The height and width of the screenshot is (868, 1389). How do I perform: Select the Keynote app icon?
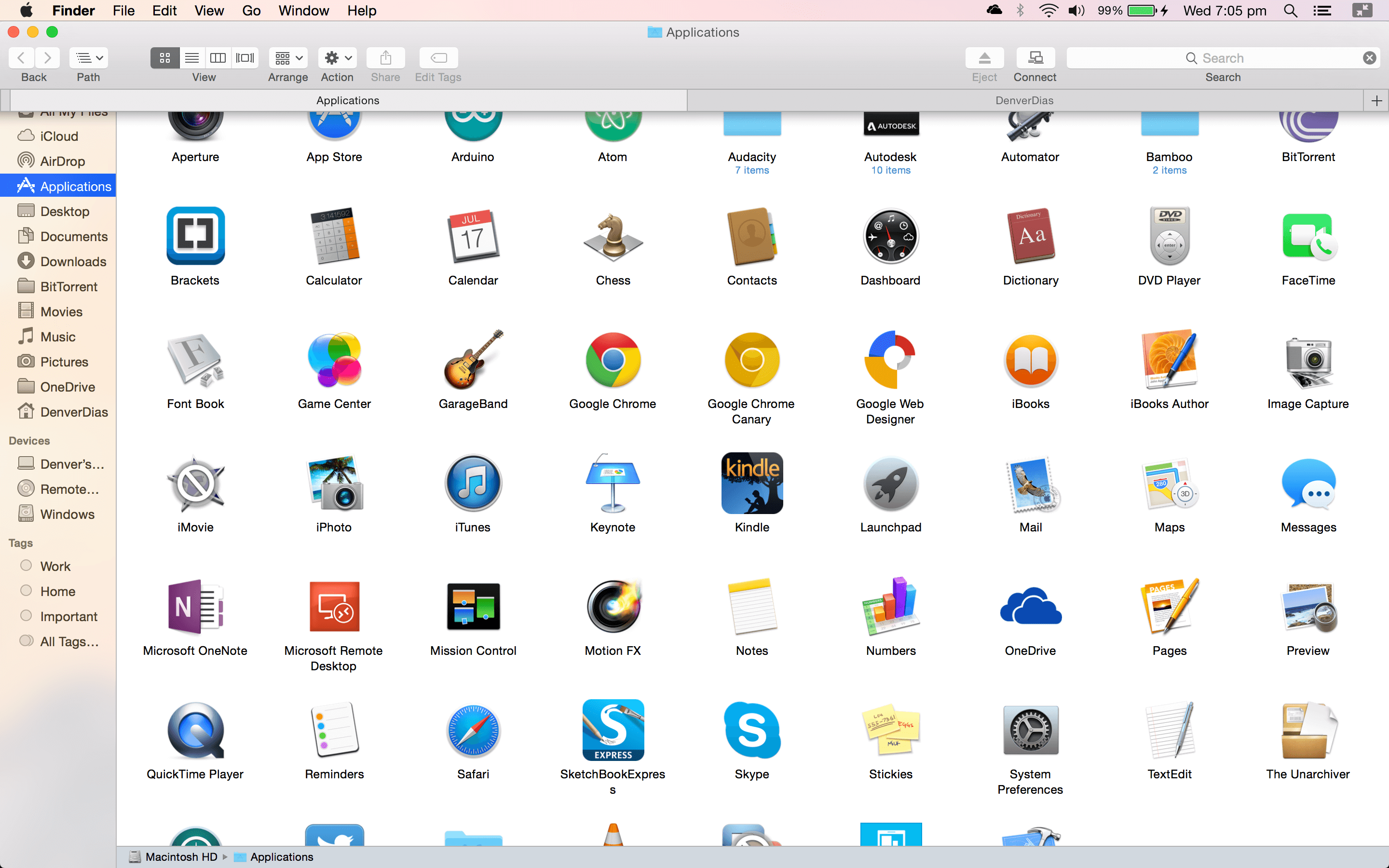(613, 483)
